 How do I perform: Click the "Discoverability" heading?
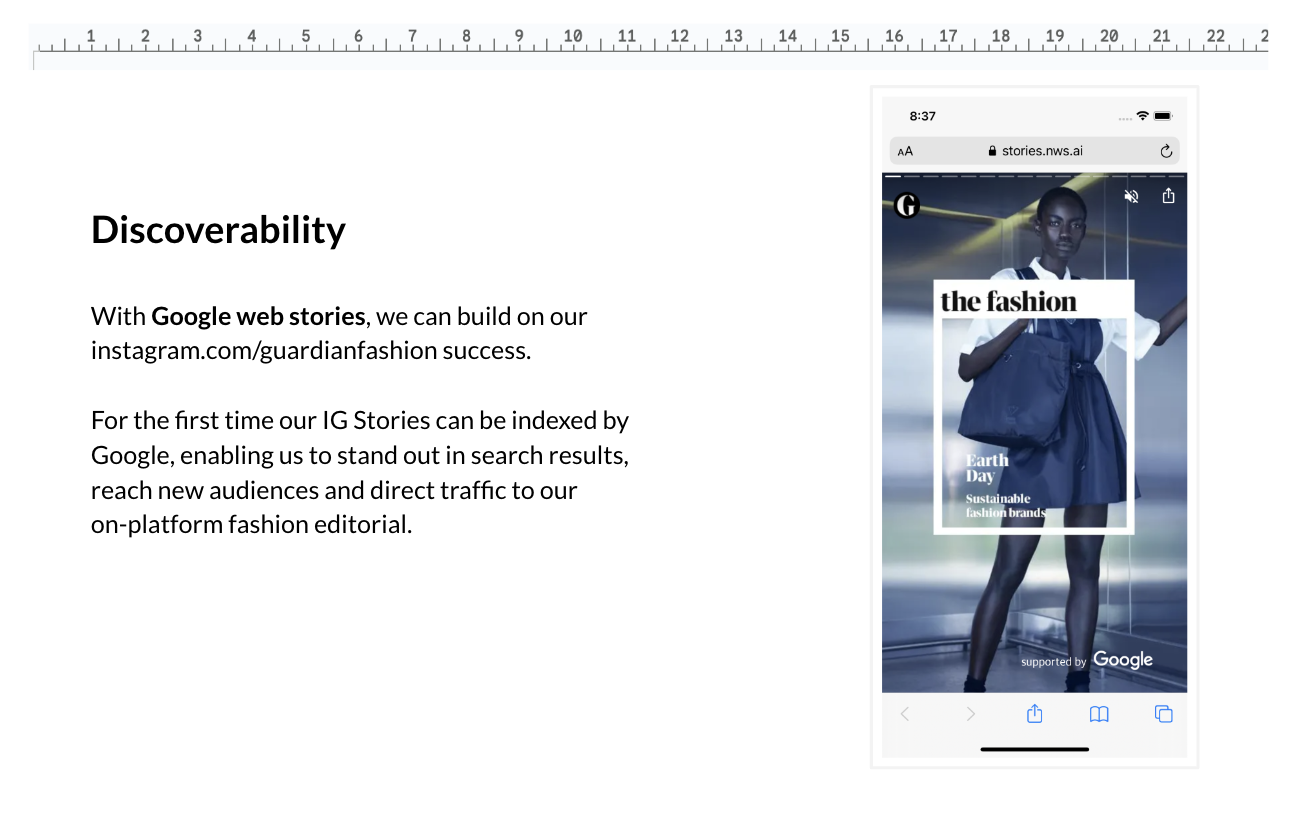point(218,230)
